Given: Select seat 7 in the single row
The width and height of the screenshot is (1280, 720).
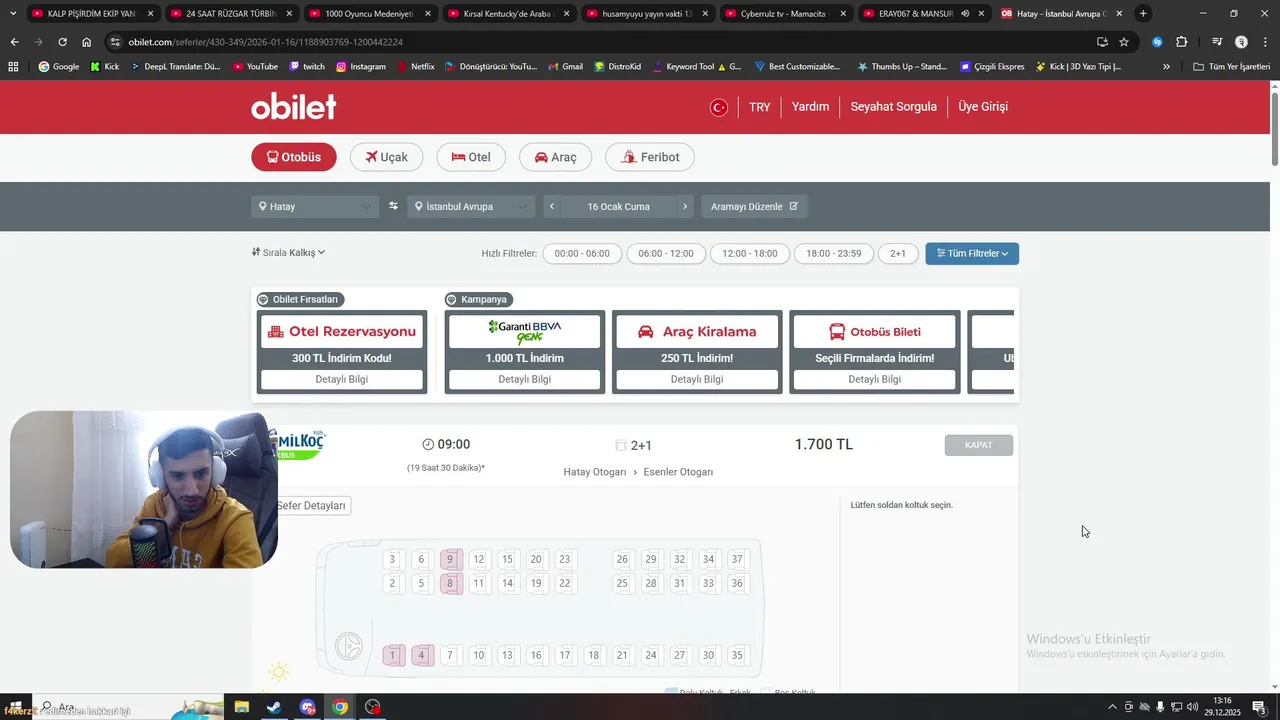Looking at the screenshot, I should [x=450, y=656].
